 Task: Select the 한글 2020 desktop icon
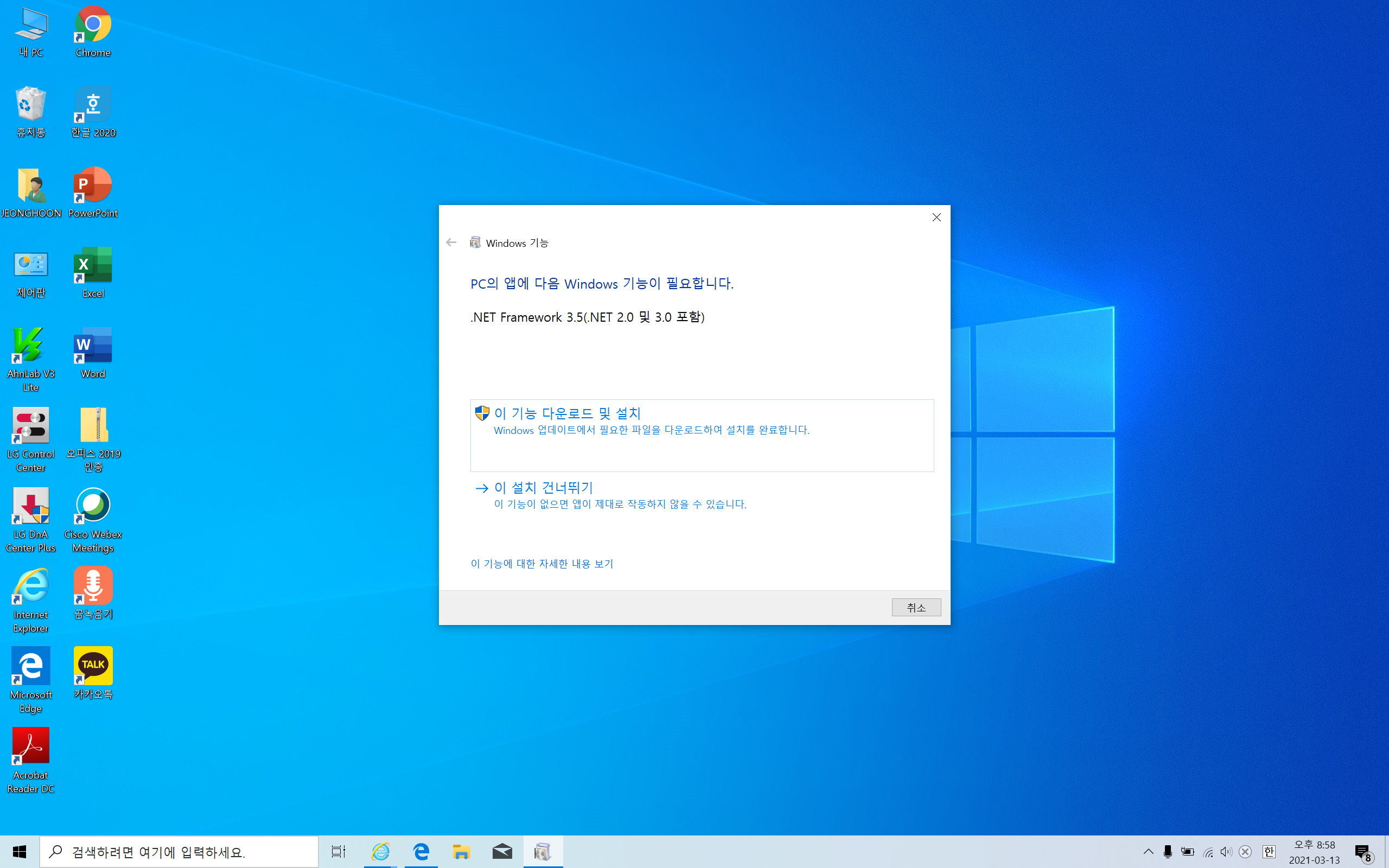pyautogui.click(x=93, y=106)
